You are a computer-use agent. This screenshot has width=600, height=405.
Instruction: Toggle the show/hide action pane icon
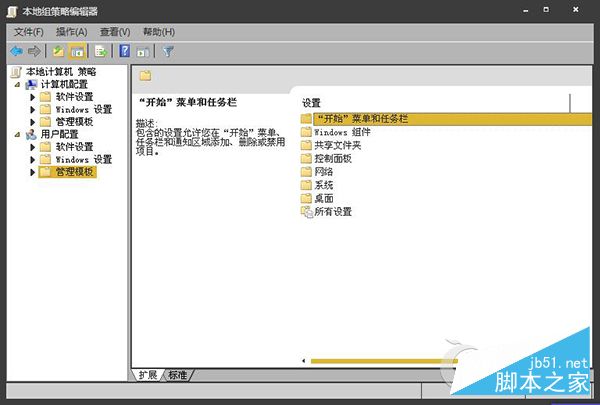click(143, 51)
